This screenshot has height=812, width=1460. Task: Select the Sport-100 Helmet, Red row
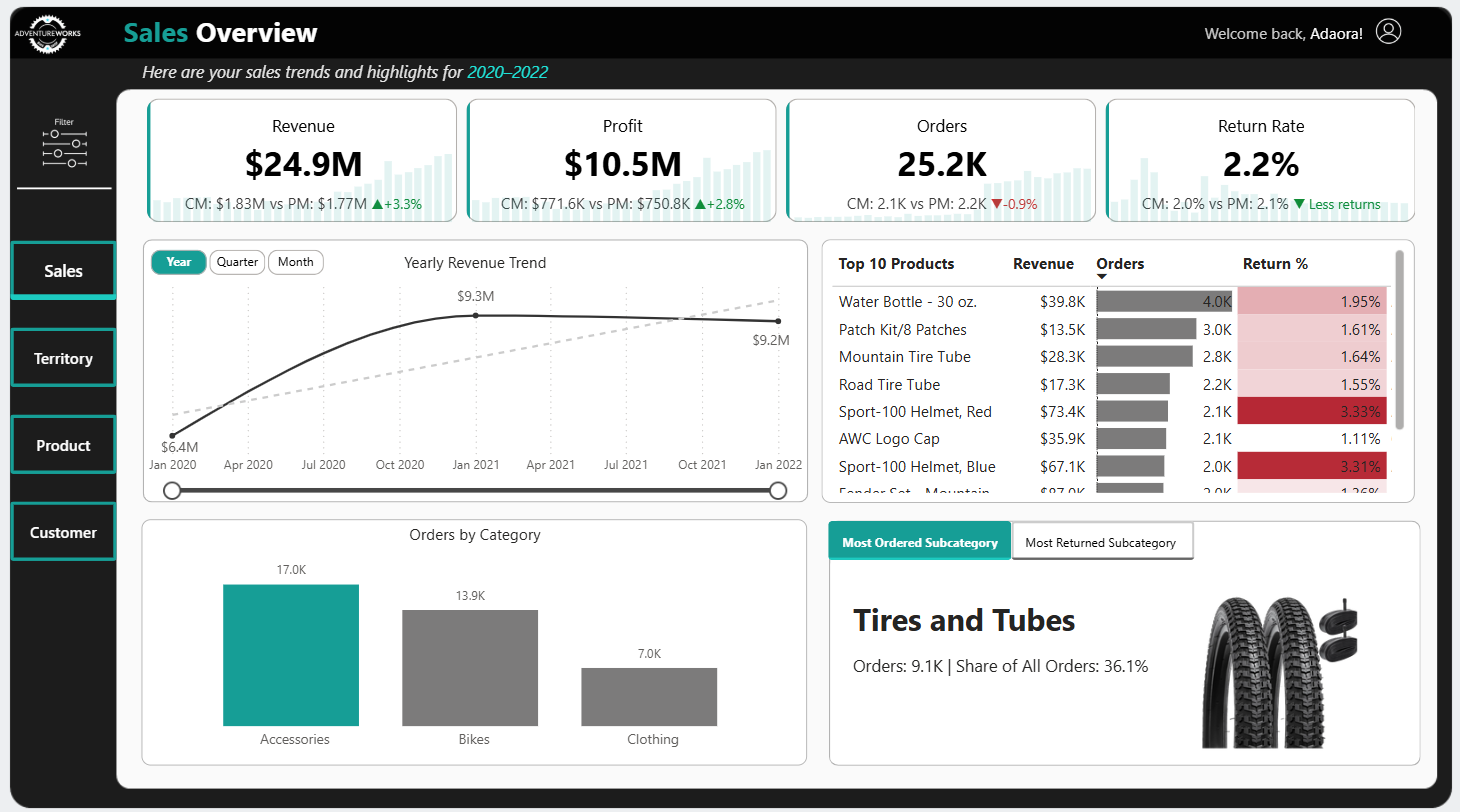click(x=1112, y=411)
